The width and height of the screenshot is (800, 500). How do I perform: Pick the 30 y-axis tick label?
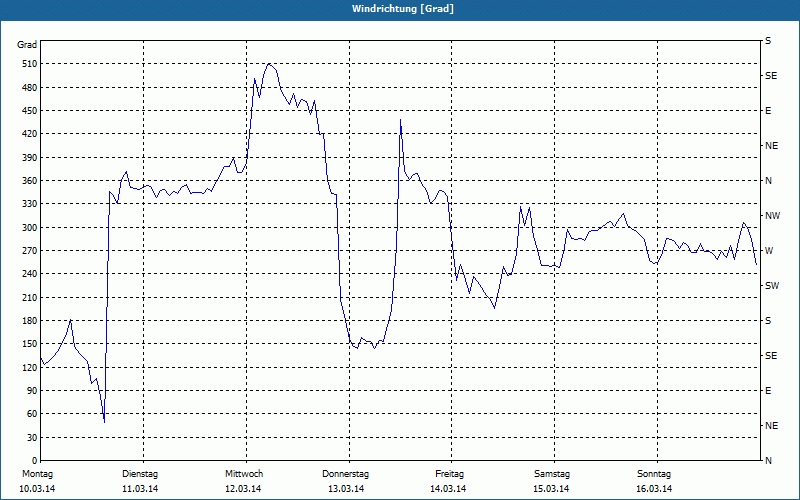pyautogui.click(x=31, y=437)
